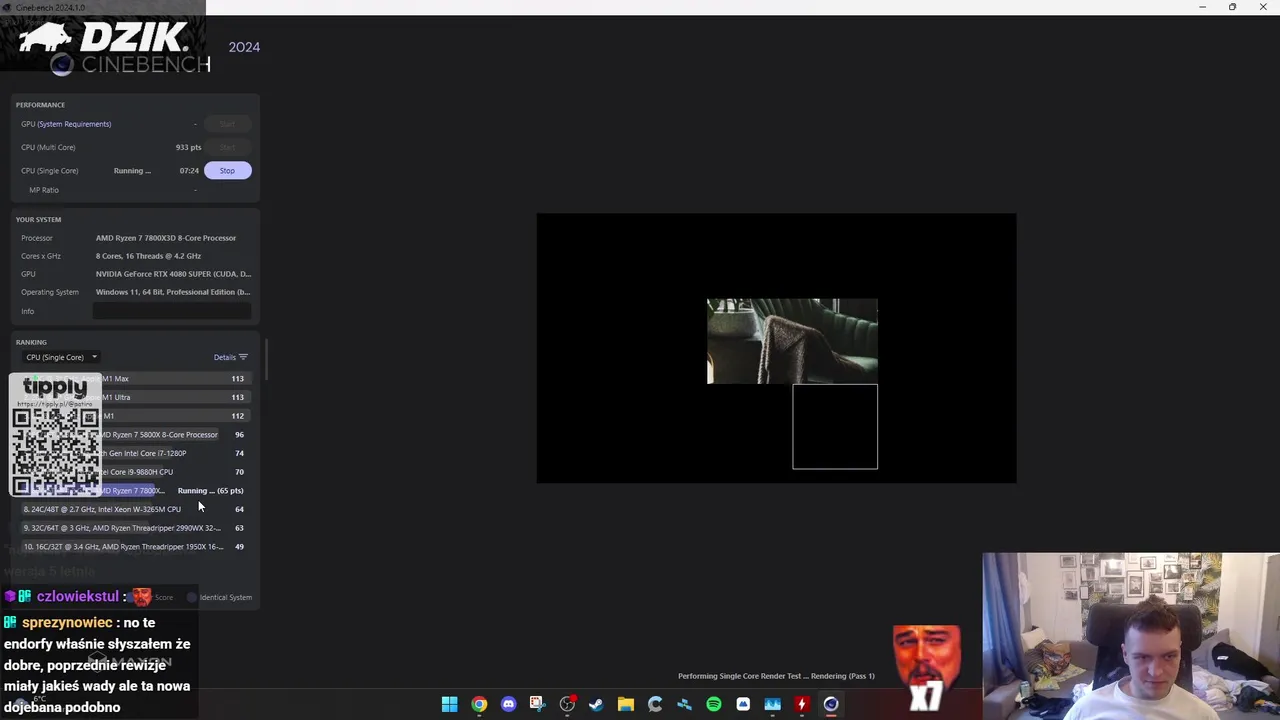This screenshot has height=720, width=1280.
Task: Open Snipping Tool from the taskbar
Action: pyautogui.click(x=537, y=704)
